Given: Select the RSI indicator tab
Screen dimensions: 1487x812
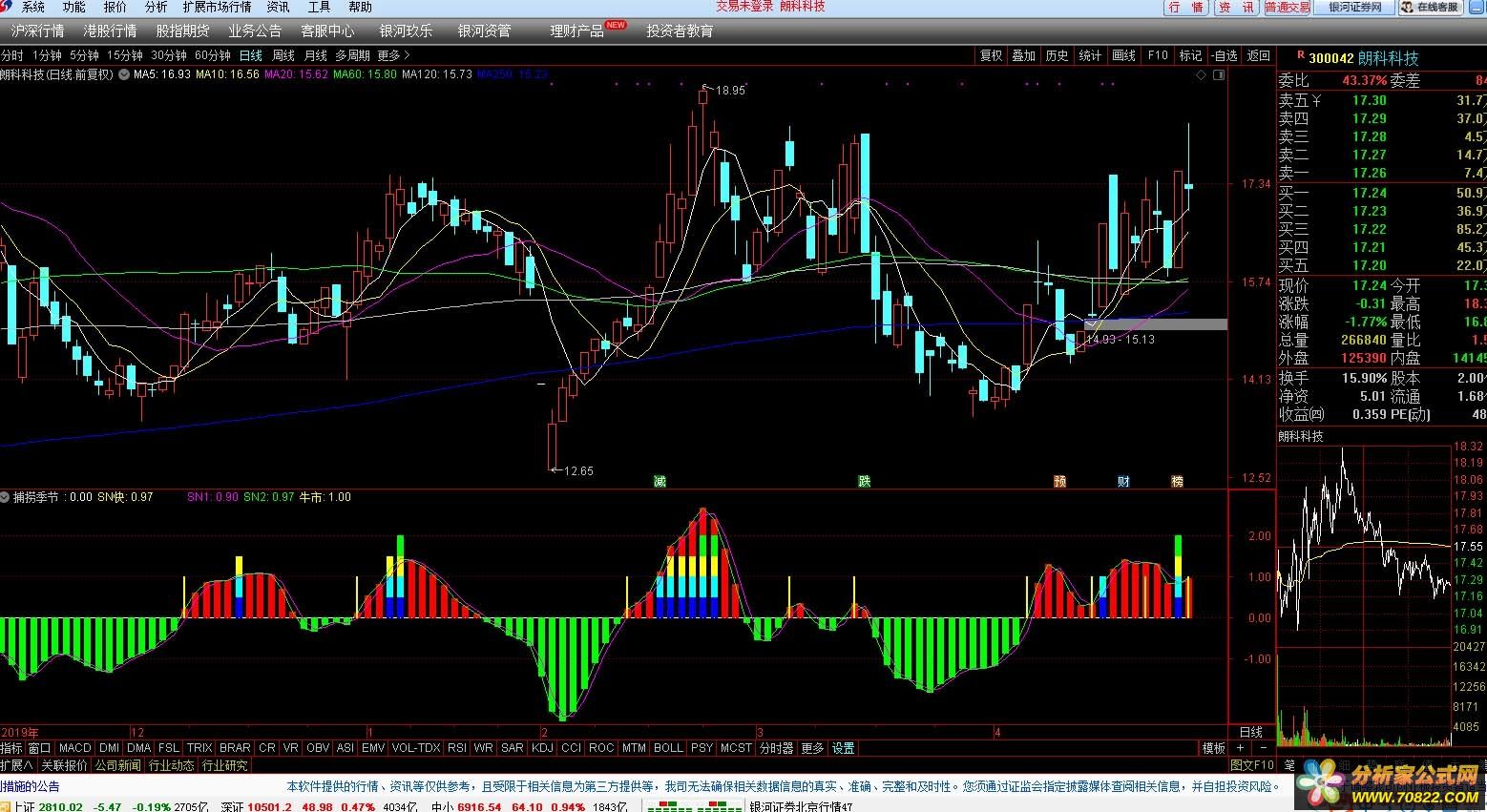Looking at the screenshot, I should pos(456,748).
